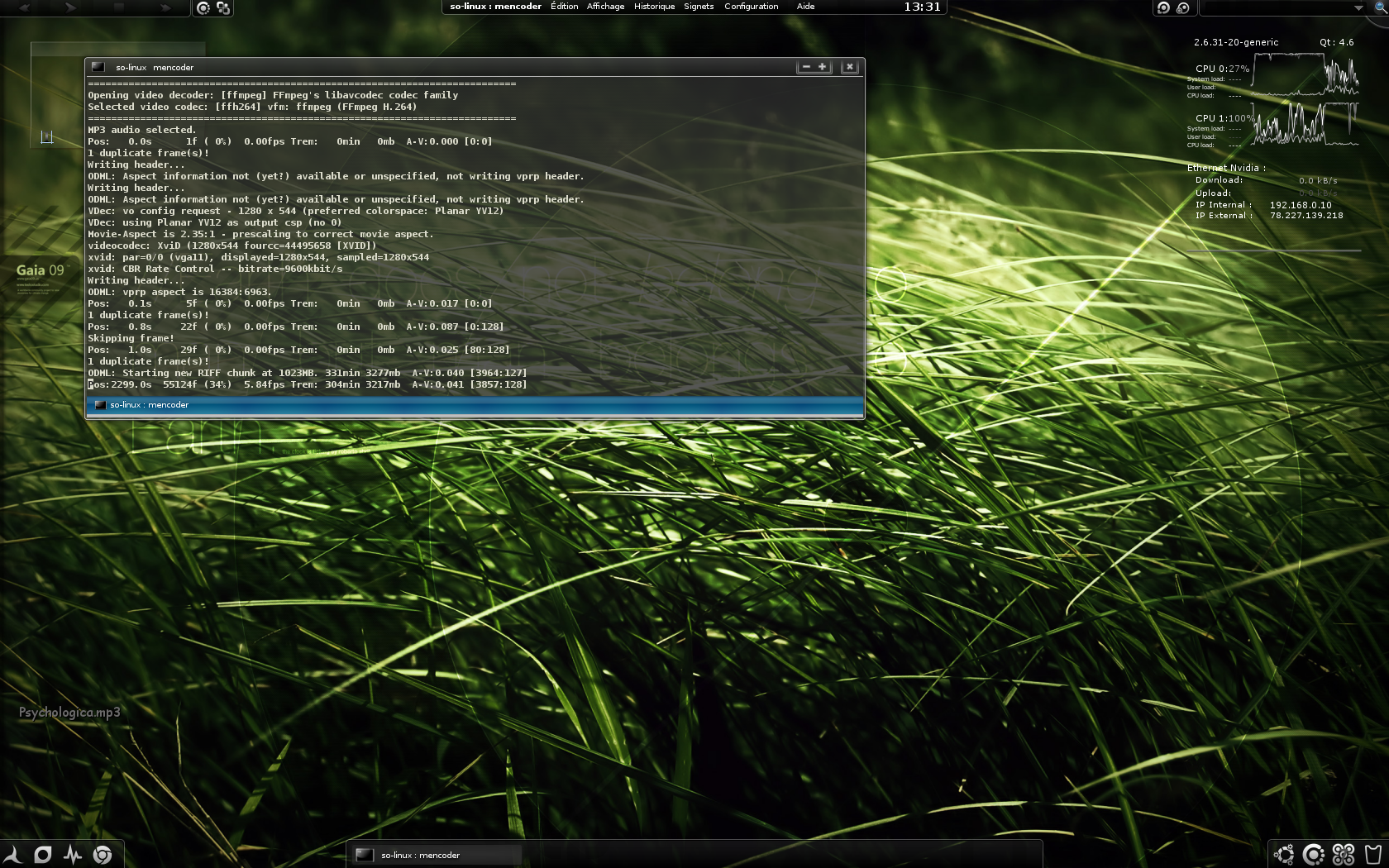The width and height of the screenshot is (1389, 868).
Task: Click the 'Pos:2299.0s' progress line in terminal
Action: pyautogui.click(x=308, y=384)
